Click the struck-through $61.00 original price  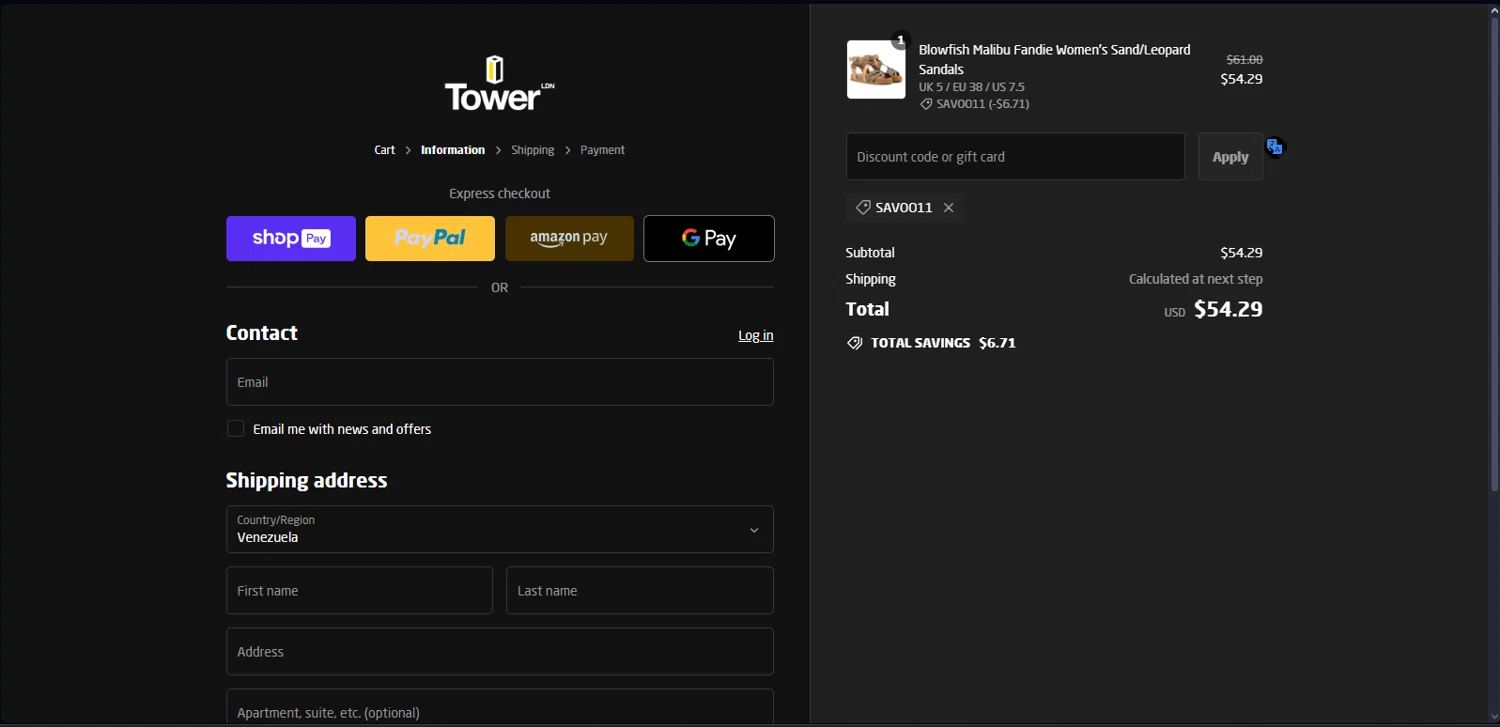click(1245, 60)
